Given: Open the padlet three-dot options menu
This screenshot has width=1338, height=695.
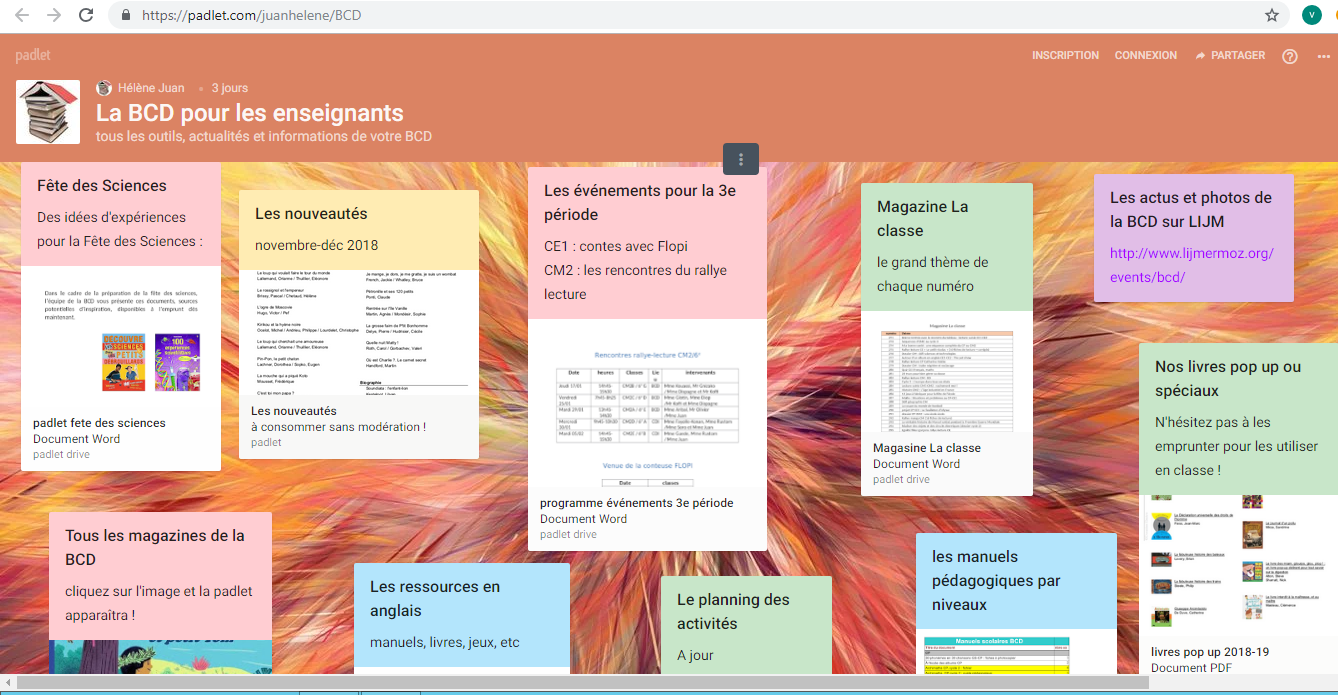Looking at the screenshot, I should [741, 159].
